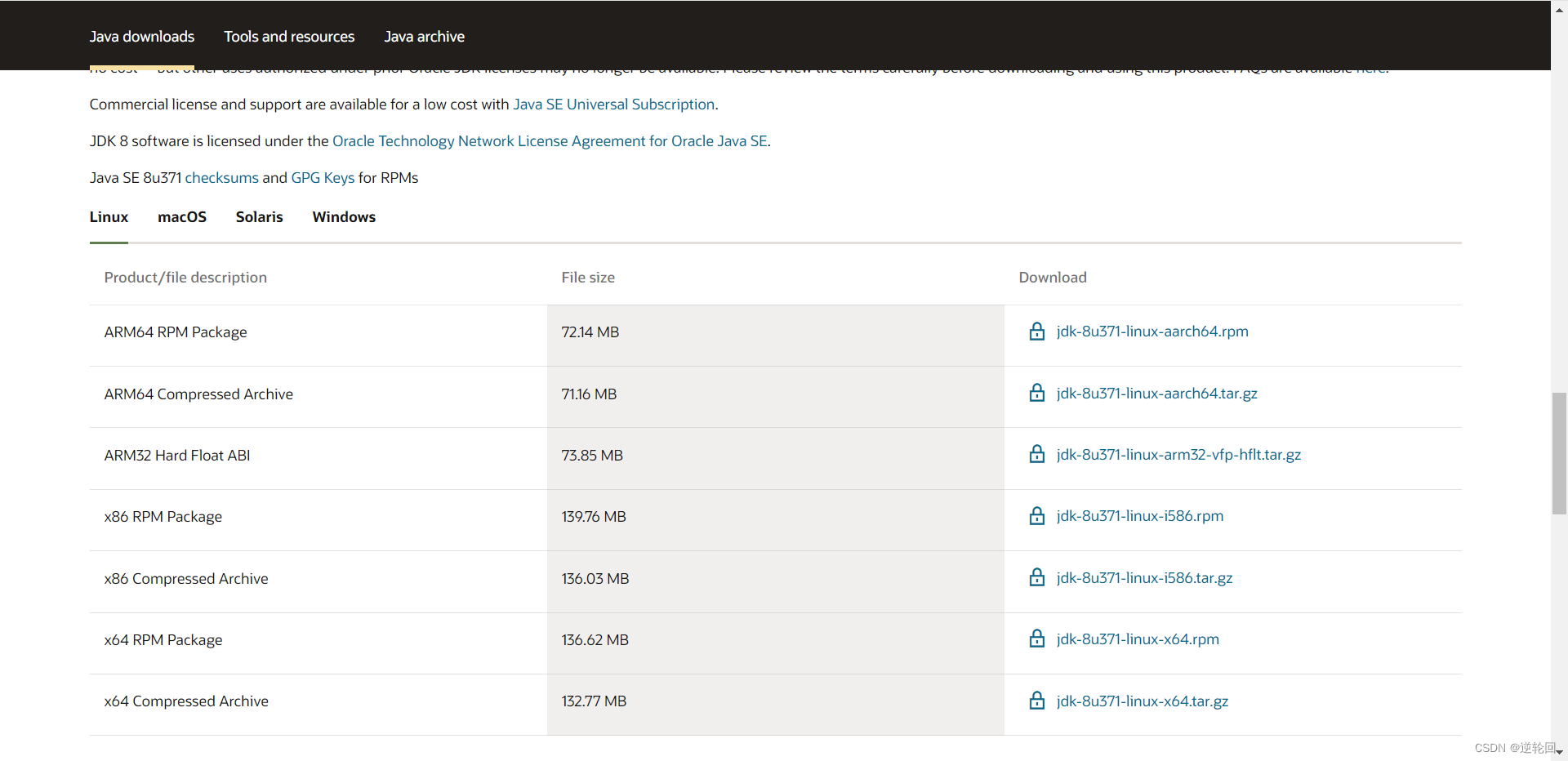Click the x64 RPM Package row label
This screenshot has height=761, width=1568.
click(x=163, y=640)
